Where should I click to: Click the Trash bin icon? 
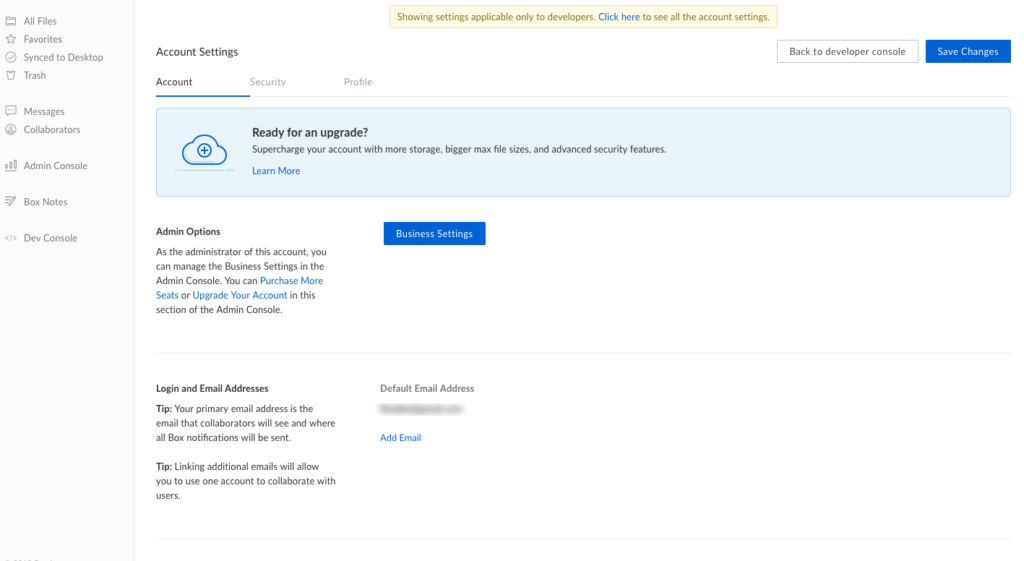coord(10,75)
